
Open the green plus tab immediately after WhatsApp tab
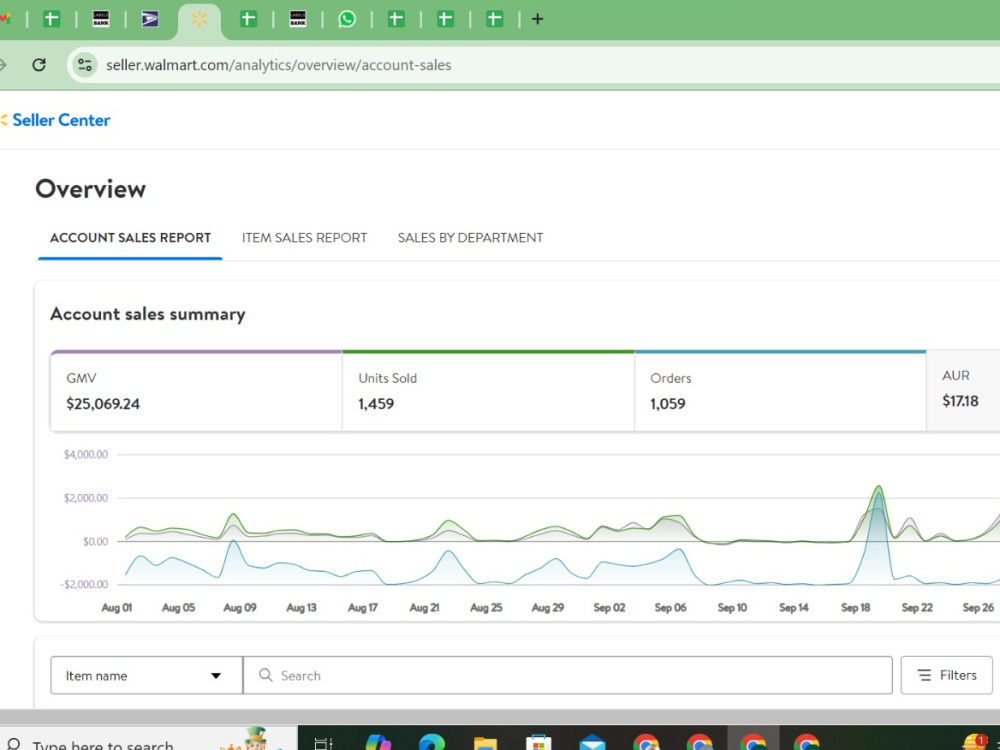point(396,19)
